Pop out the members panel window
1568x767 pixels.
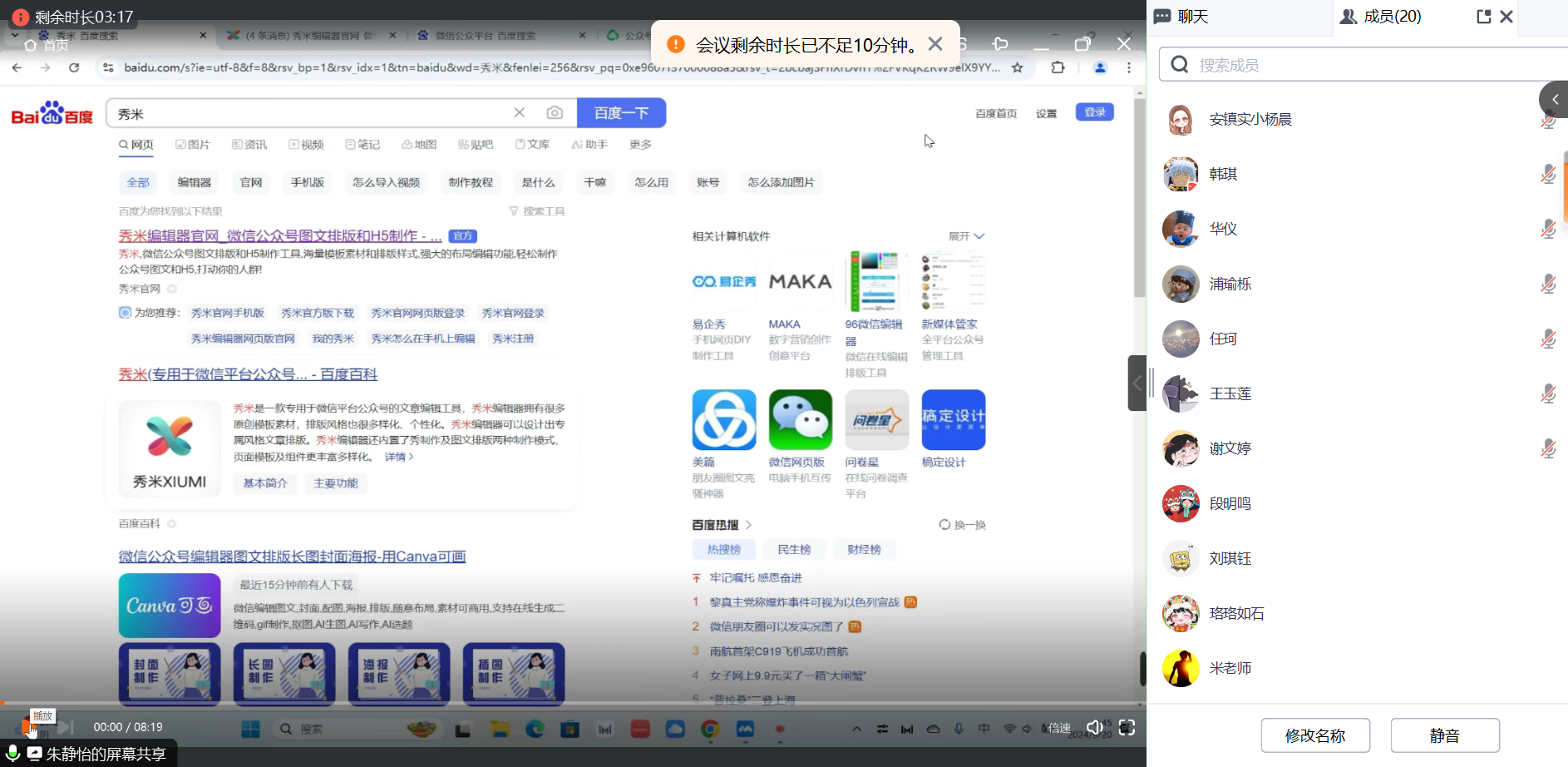pyautogui.click(x=1483, y=17)
